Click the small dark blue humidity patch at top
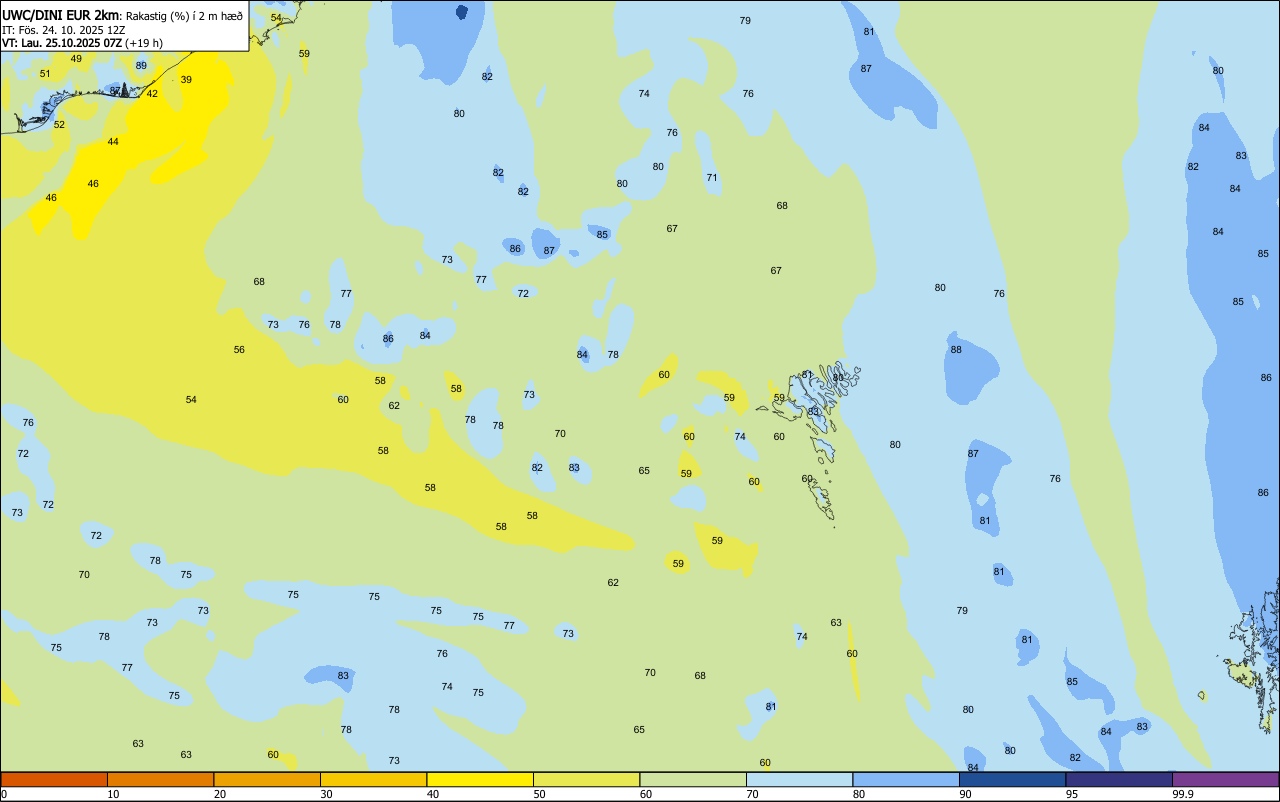This screenshot has width=1280, height=802. click(461, 12)
